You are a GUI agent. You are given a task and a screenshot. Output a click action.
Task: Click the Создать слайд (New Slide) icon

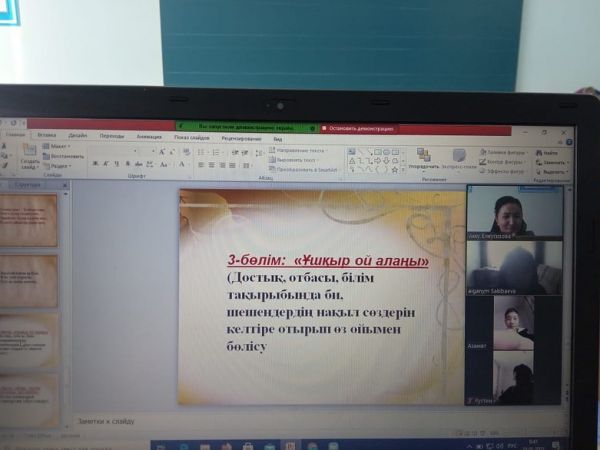[x=29, y=151]
